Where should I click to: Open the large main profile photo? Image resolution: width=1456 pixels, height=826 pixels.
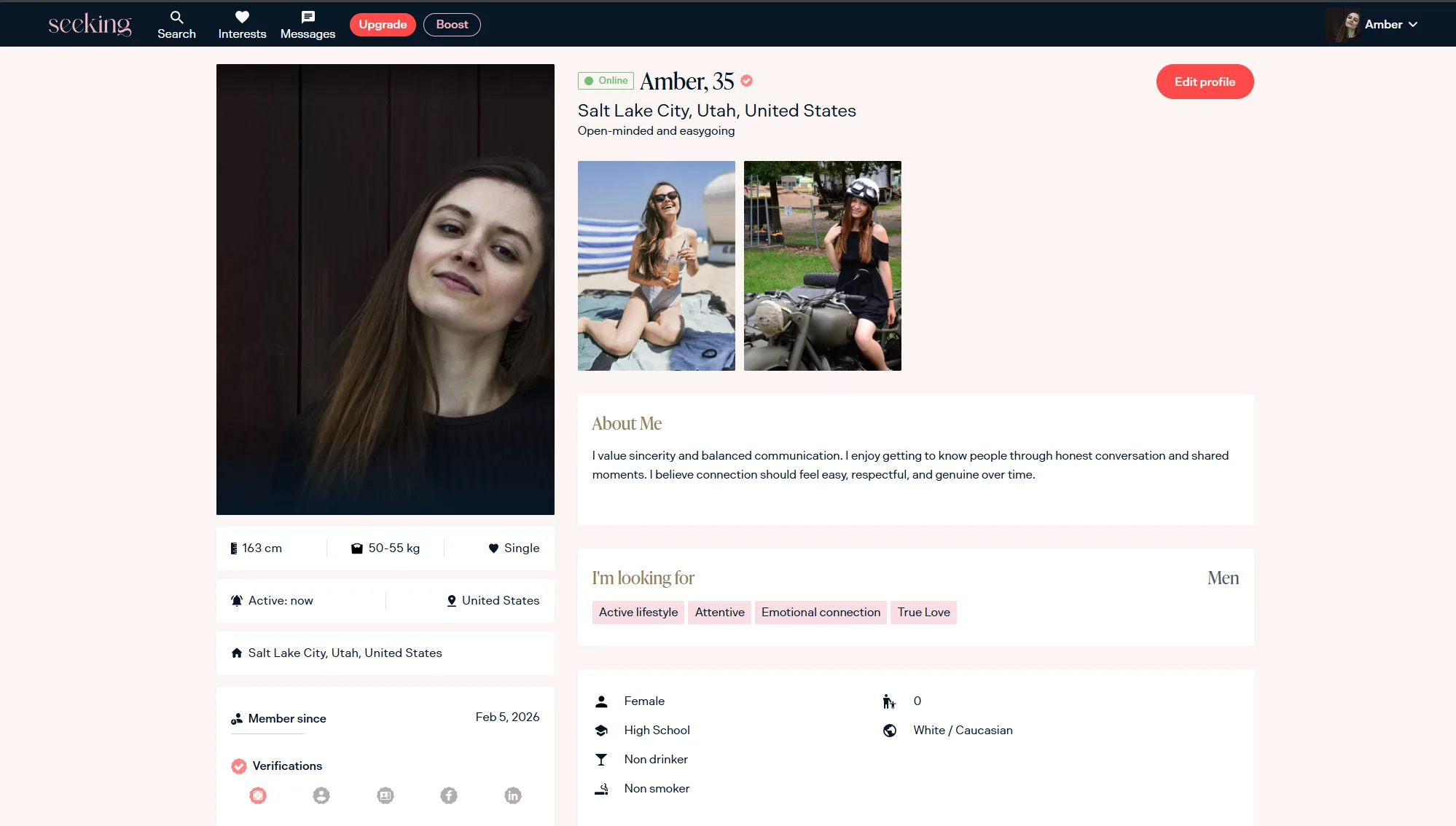click(385, 289)
